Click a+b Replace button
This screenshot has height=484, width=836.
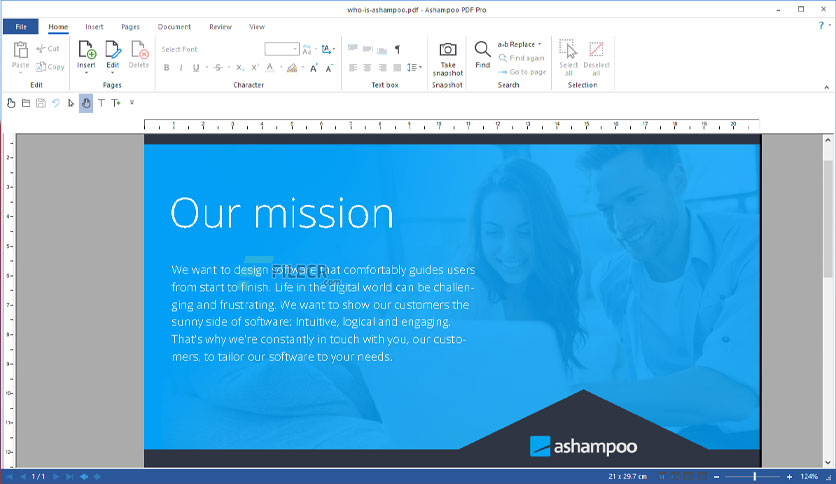click(x=516, y=44)
